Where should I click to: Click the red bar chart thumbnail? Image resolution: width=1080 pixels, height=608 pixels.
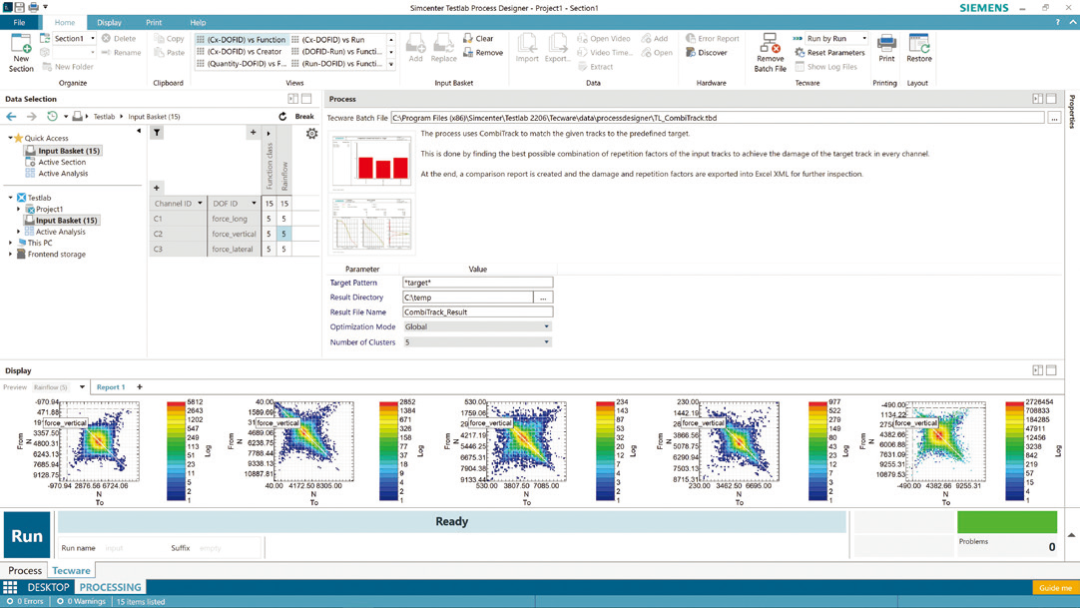(371, 162)
